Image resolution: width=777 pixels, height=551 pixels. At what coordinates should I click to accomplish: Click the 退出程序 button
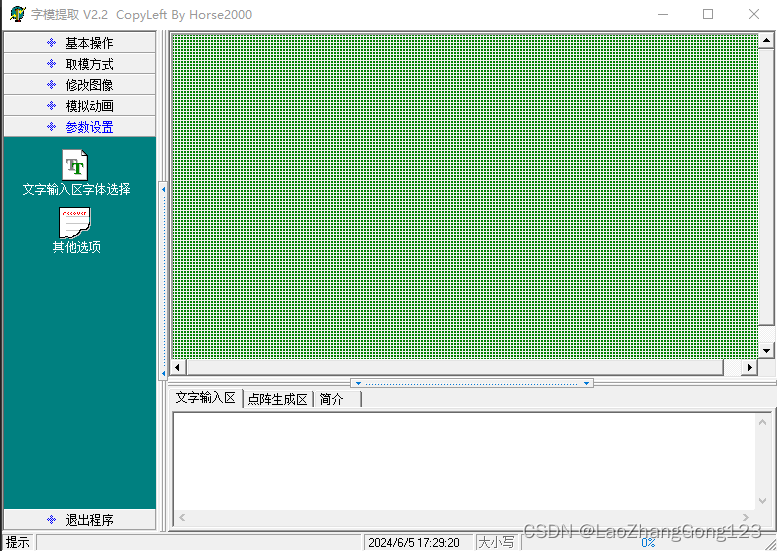79,519
